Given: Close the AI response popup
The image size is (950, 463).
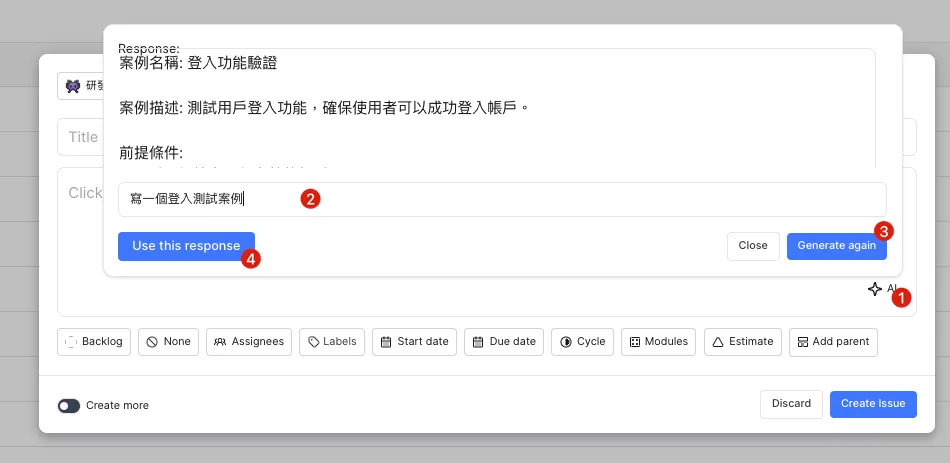Looking at the screenshot, I should coord(752,246).
